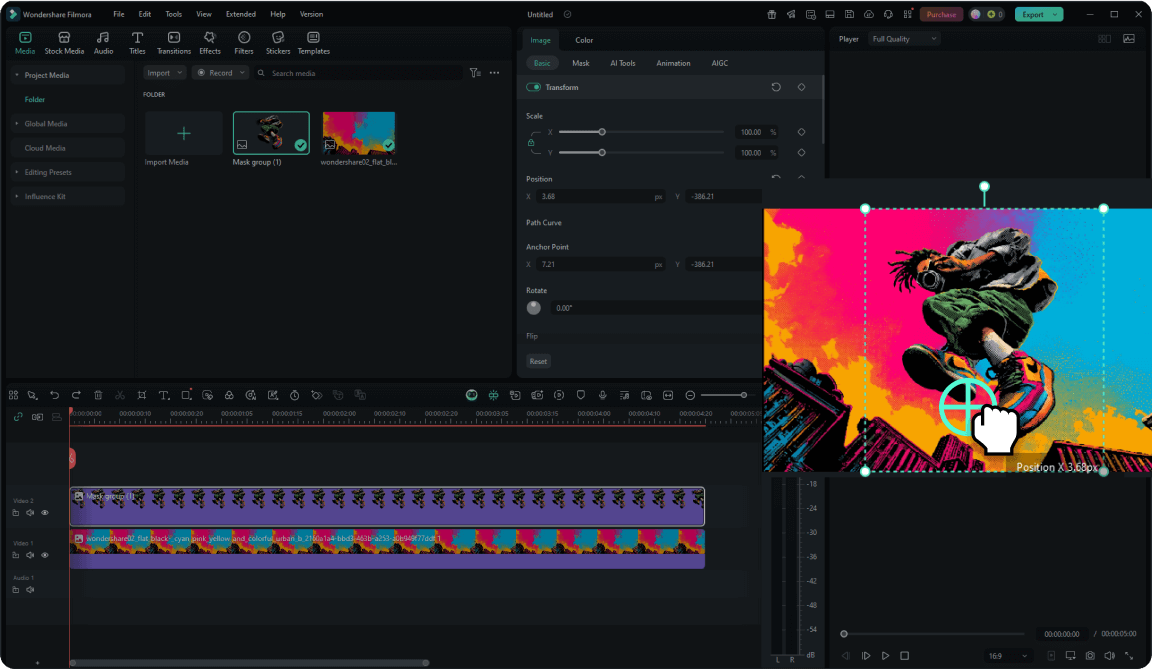Hide the Video 2 track

click(45, 513)
